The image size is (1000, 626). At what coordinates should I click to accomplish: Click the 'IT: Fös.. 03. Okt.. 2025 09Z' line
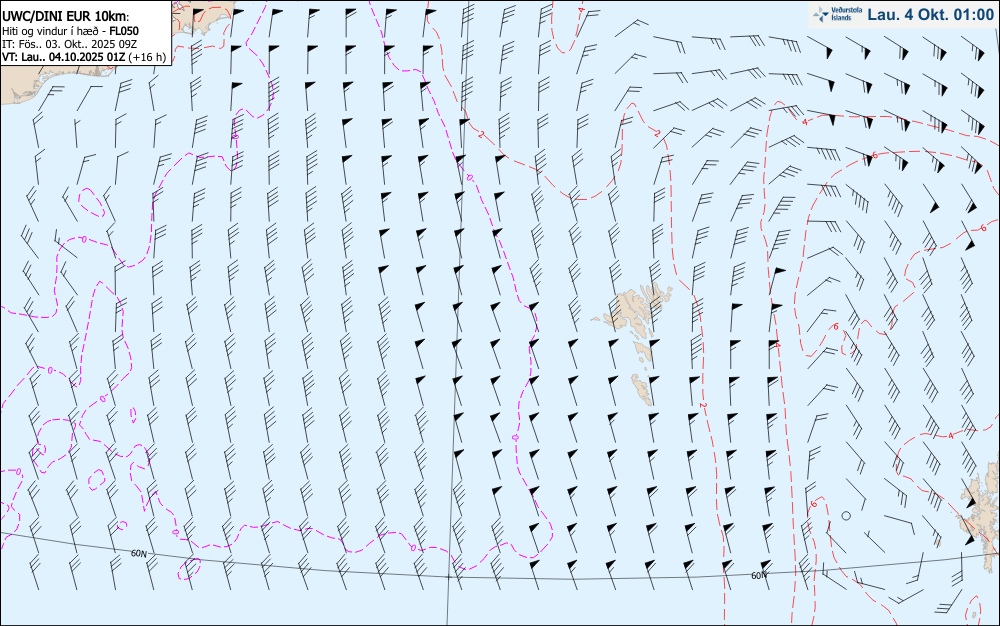70,44
